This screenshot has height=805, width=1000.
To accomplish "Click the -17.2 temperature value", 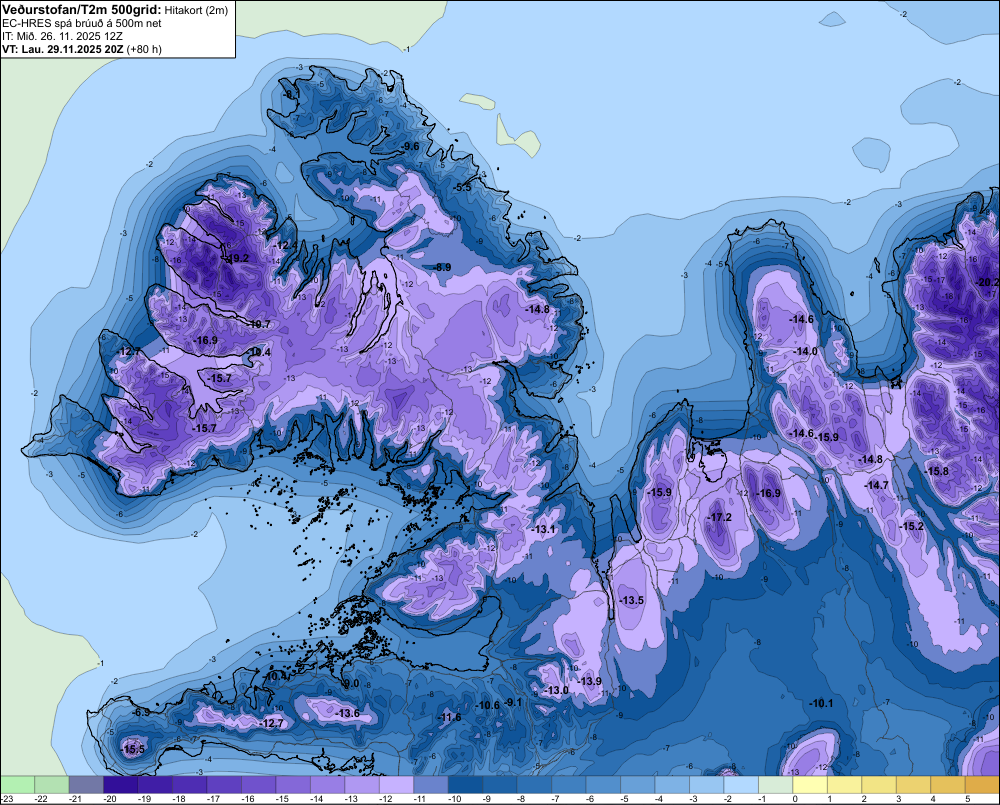I will (x=720, y=517).
